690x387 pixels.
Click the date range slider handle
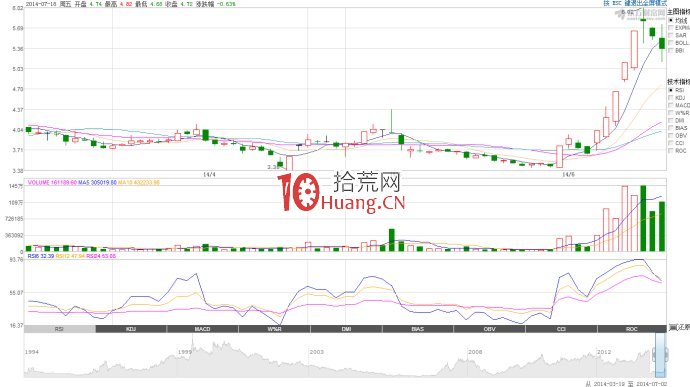click(x=660, y=354)
